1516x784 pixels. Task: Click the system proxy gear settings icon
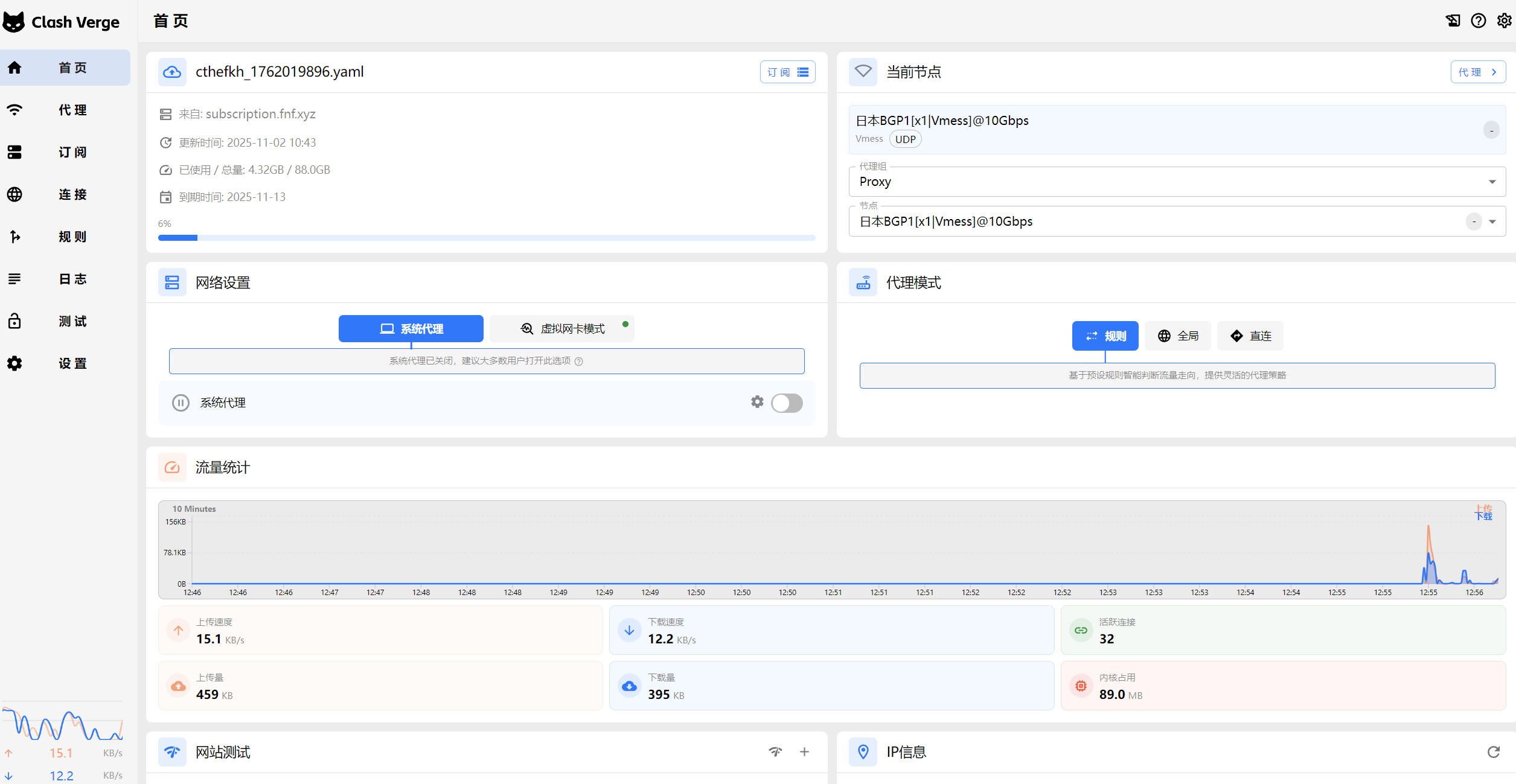tap(757, 402)
